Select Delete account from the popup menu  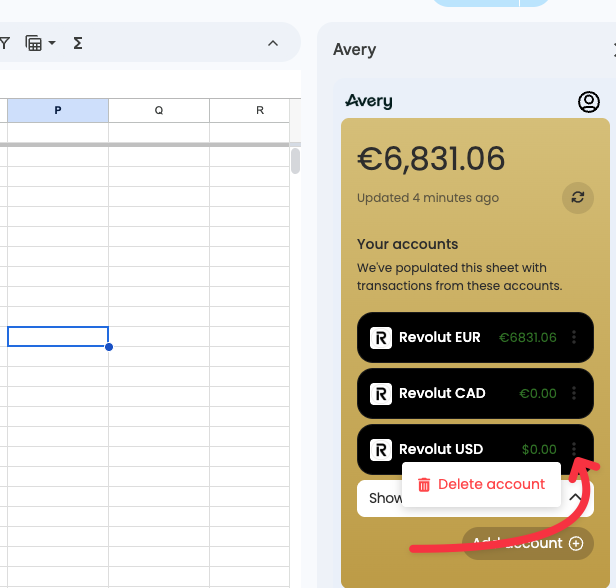(491, 485)
